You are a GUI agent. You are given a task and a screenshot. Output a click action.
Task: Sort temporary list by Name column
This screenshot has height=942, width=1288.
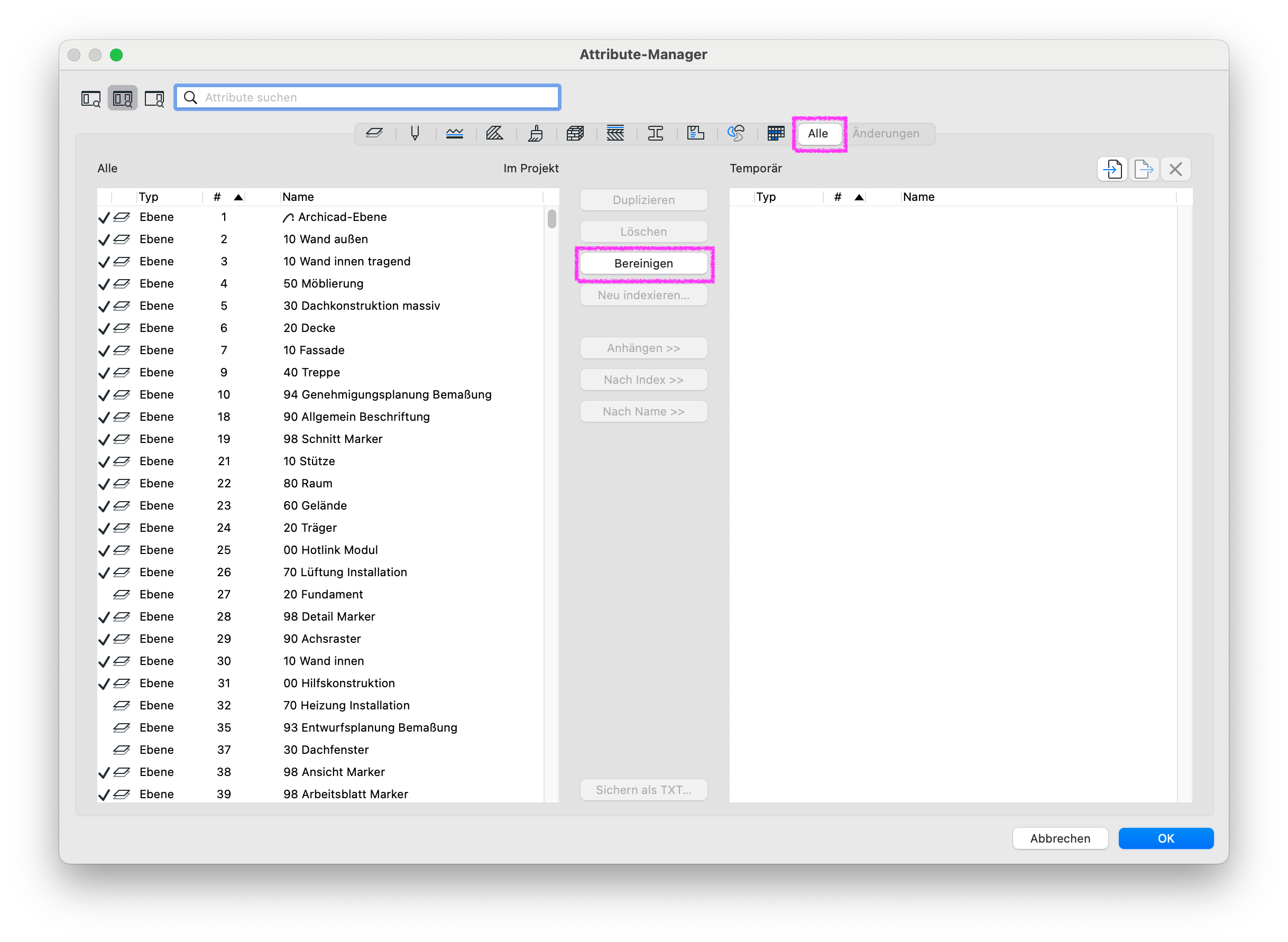coord(1039,197)
